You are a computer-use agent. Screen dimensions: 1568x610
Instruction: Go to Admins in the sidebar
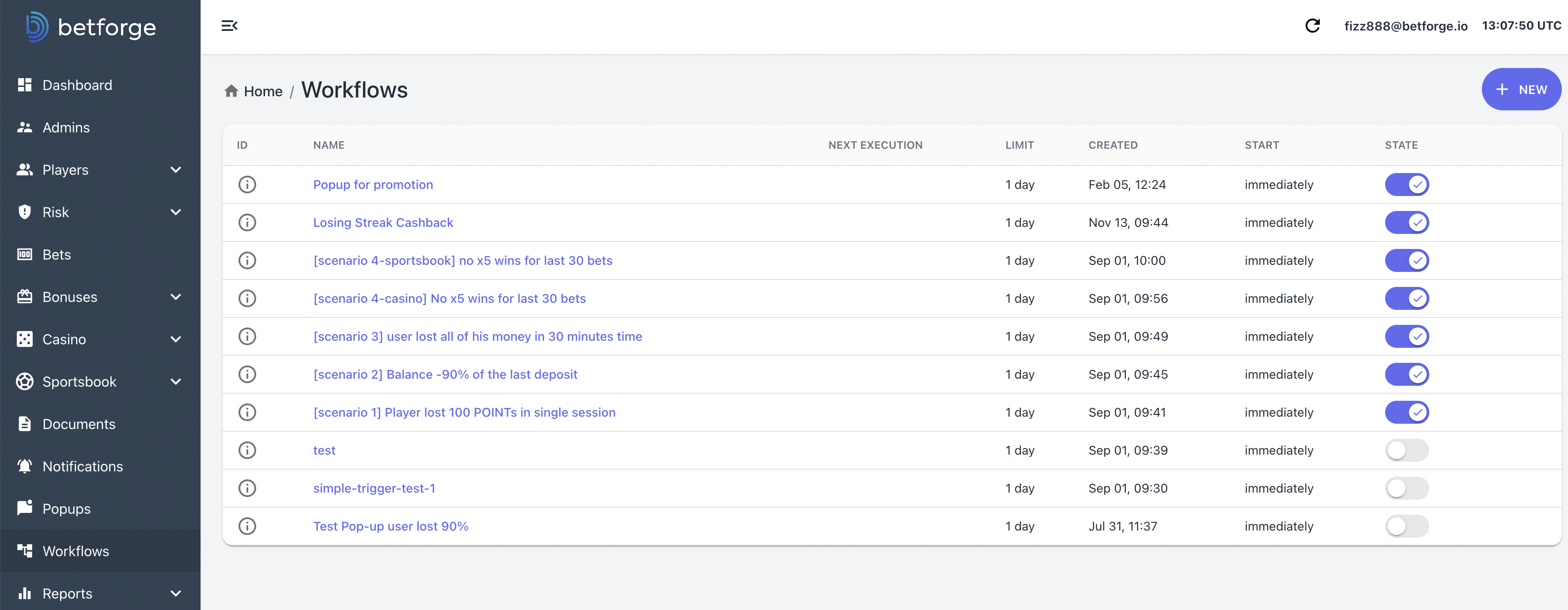(100, 127)
